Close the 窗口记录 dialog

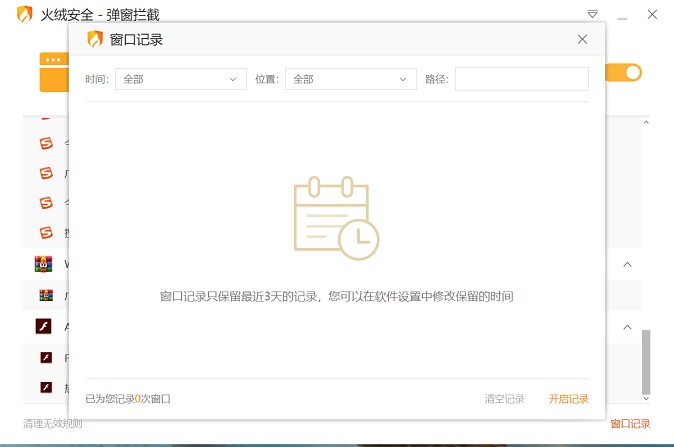point(582,39)
